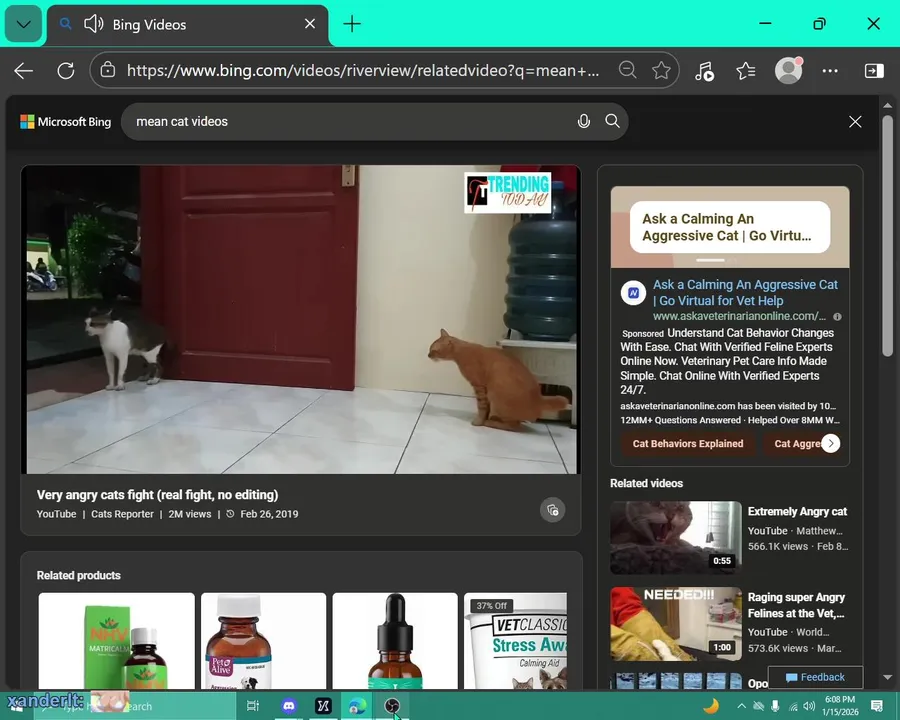Close the video viewer overlay

855,122
